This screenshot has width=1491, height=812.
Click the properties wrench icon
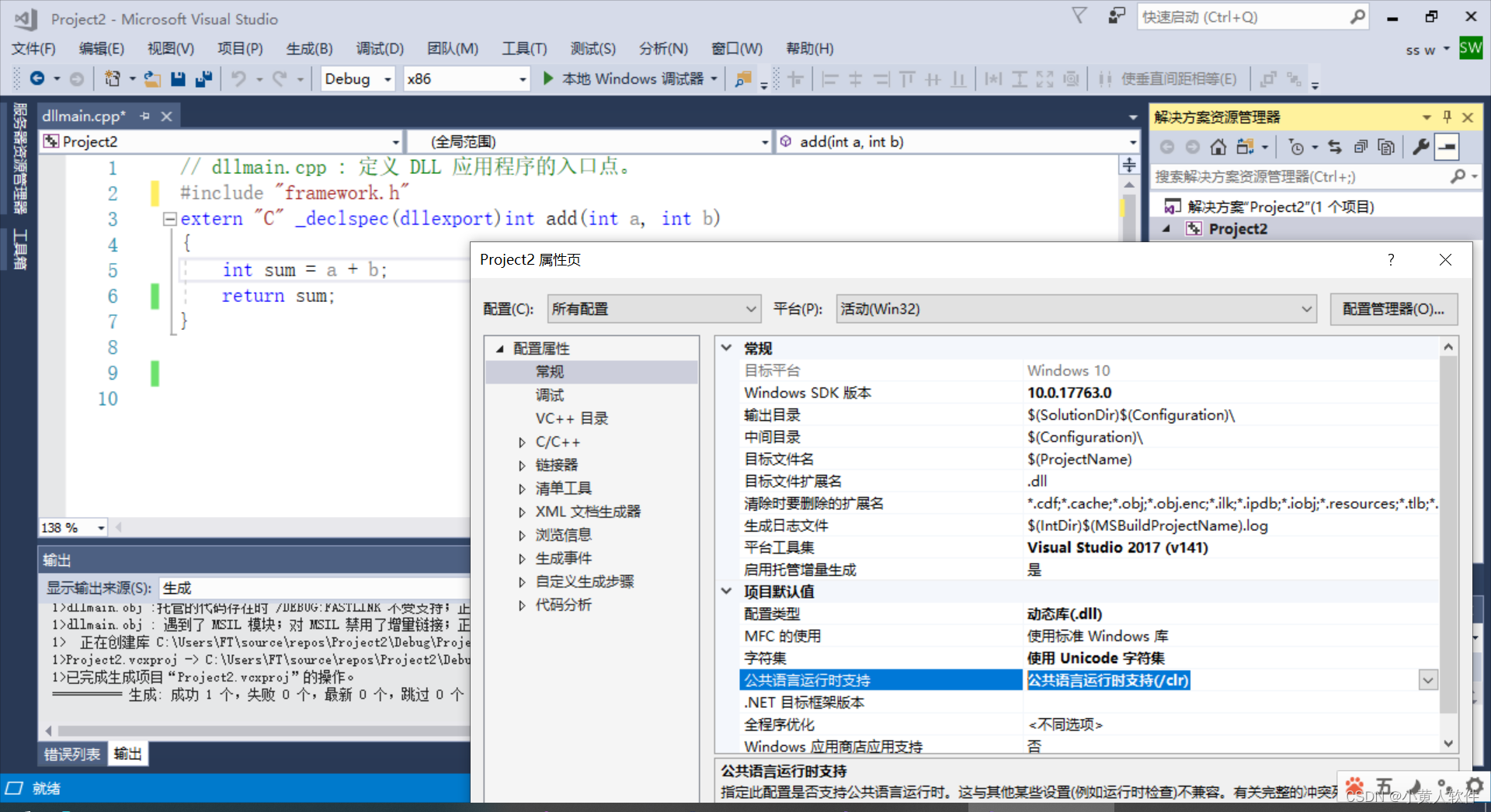1421,147
